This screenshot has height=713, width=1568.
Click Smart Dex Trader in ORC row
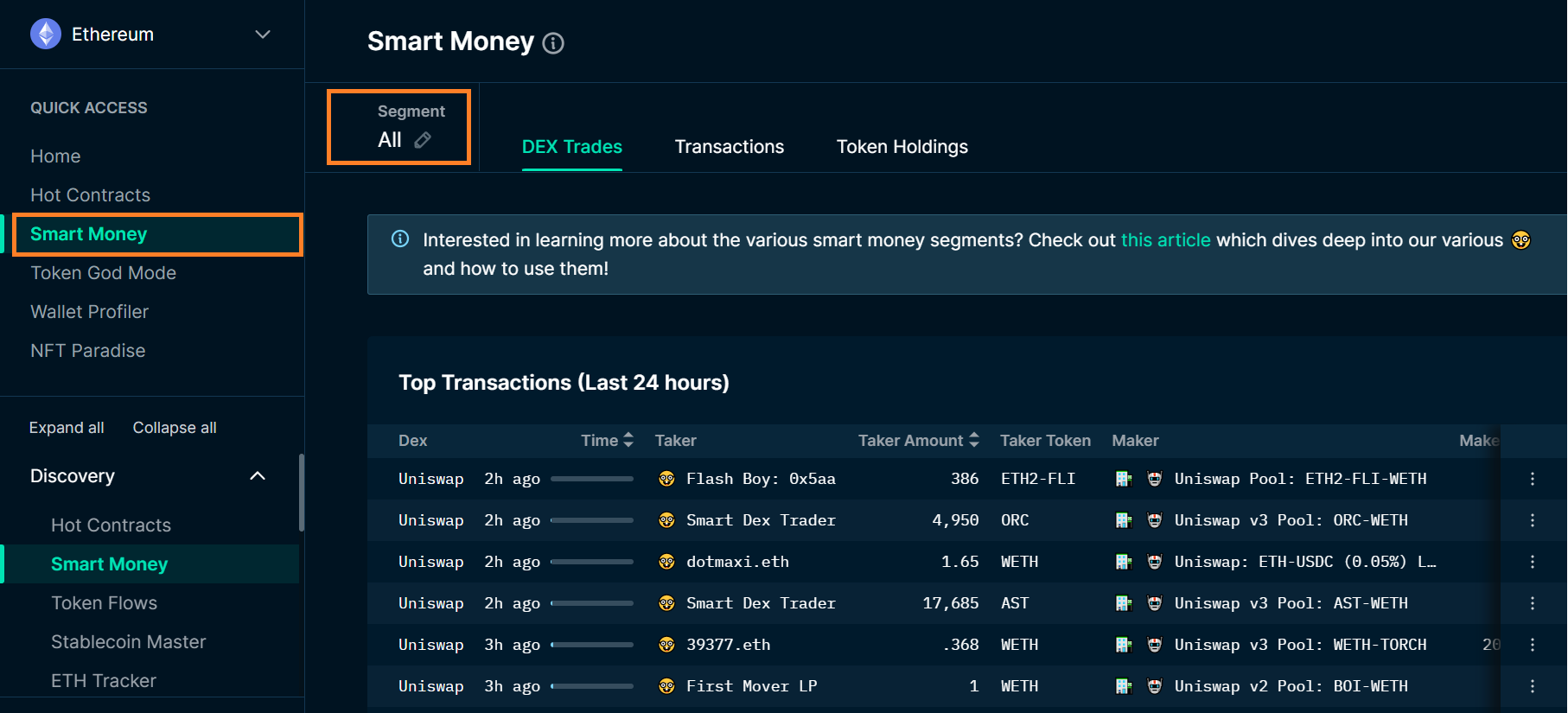tap(761, 520)
